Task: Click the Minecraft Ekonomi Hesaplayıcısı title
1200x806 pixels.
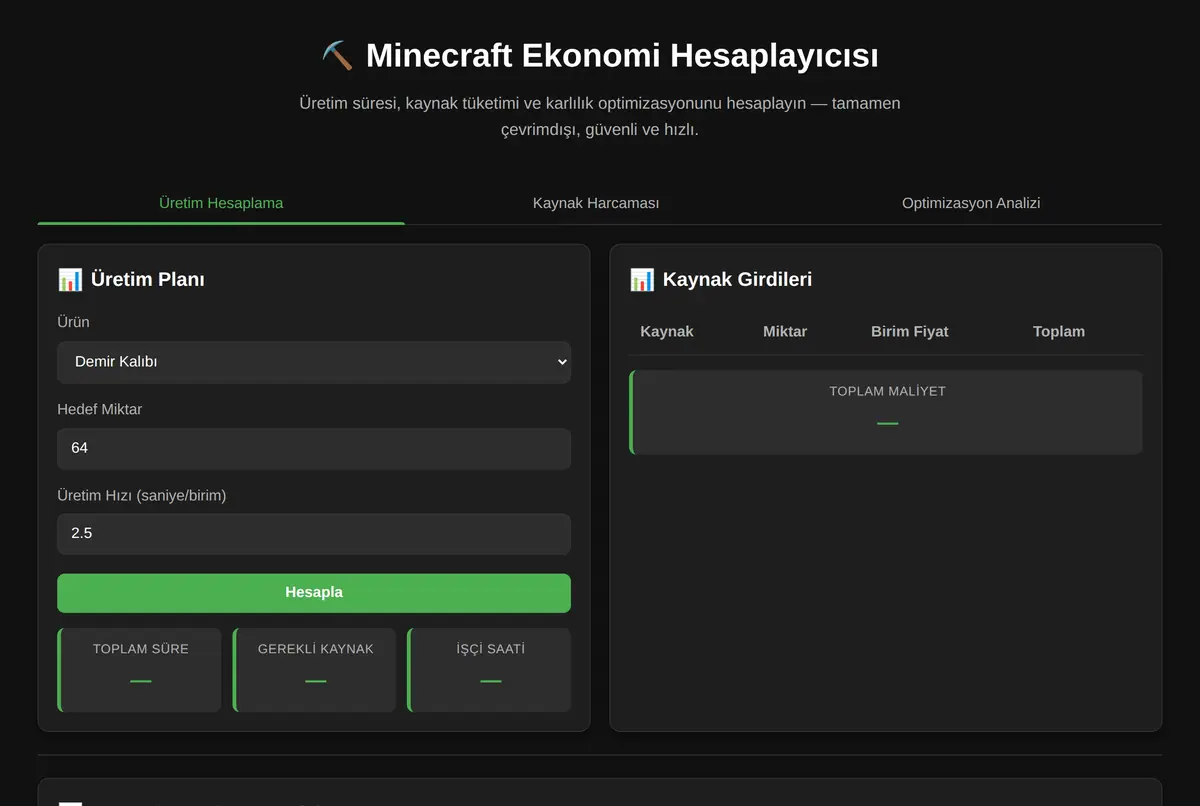Action: (622, 55)
